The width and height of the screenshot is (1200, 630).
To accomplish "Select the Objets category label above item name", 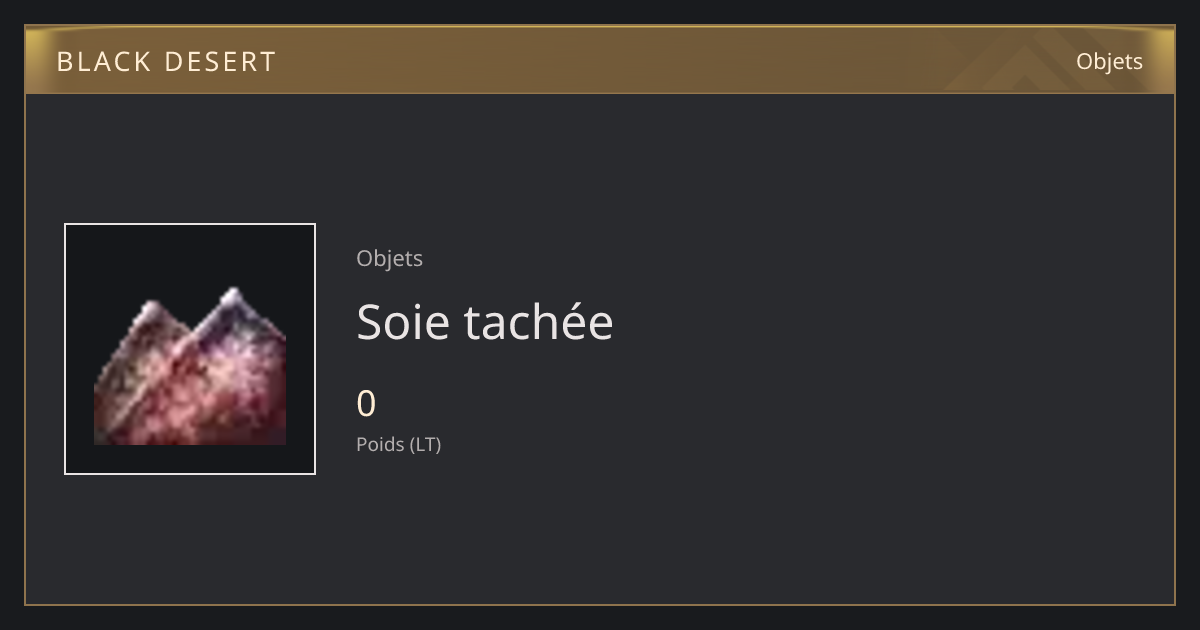I will coord(389,258).
